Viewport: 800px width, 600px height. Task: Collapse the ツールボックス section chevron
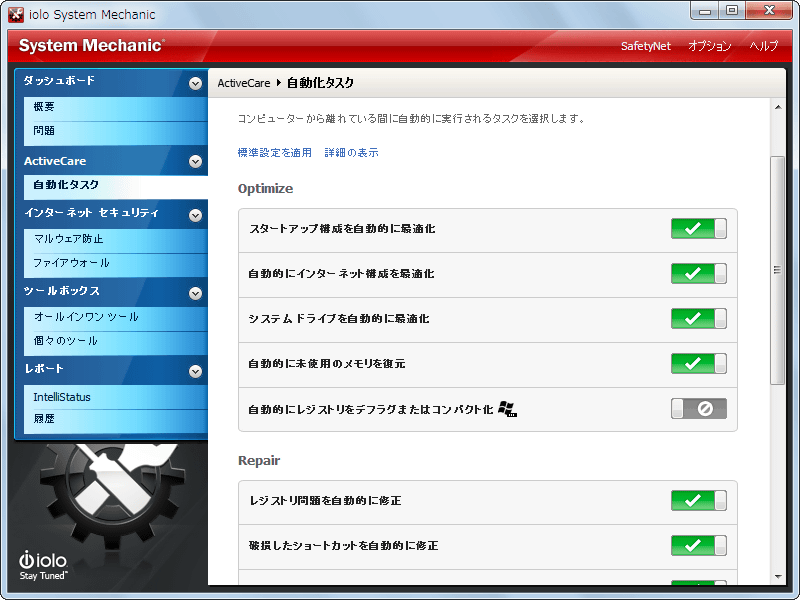point(195,293)
